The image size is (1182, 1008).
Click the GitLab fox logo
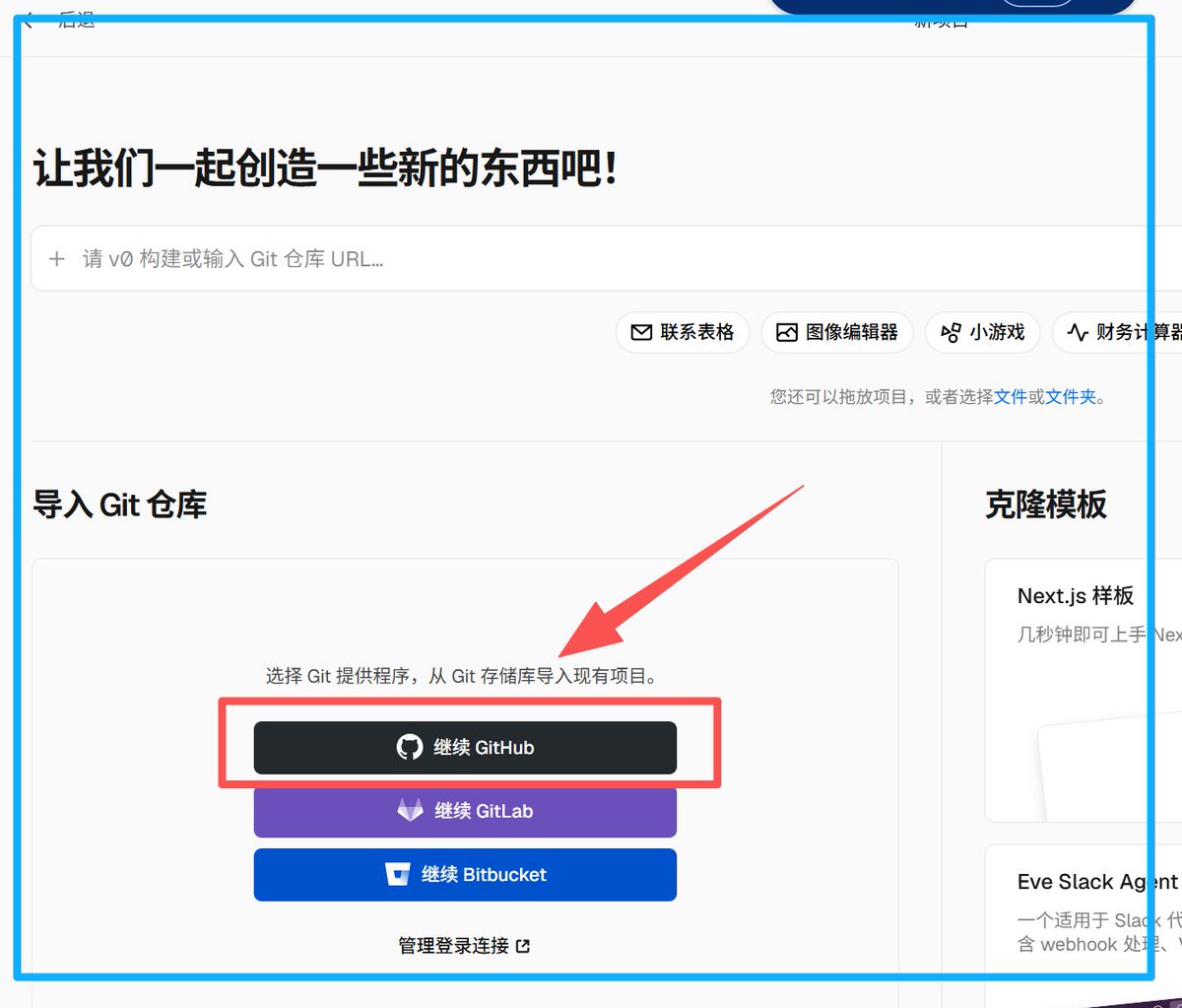click(410, 811)
